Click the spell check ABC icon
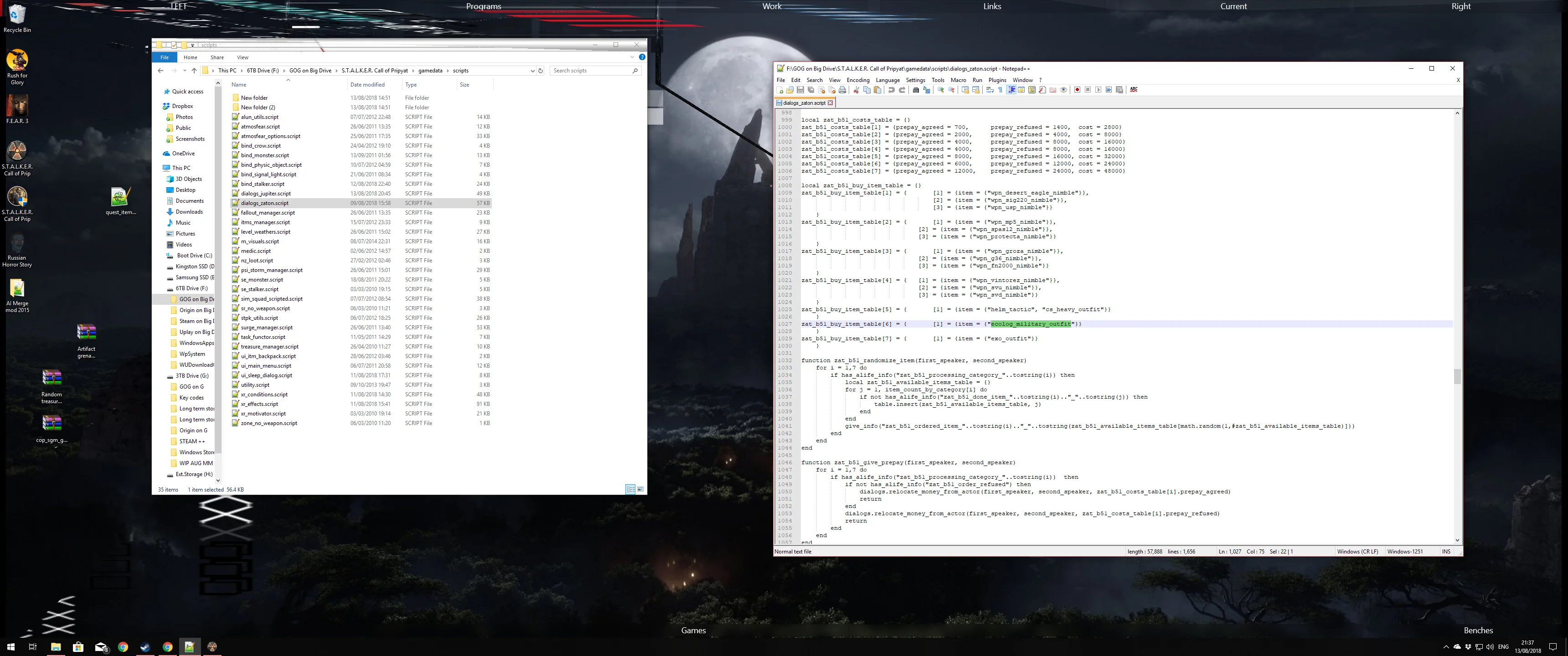1568x656 pixels. point(1134,89)
